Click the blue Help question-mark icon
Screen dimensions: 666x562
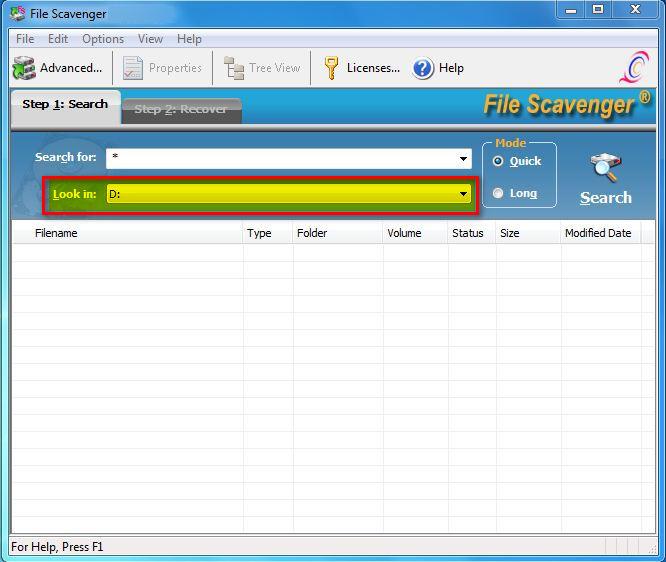(423, 68)
